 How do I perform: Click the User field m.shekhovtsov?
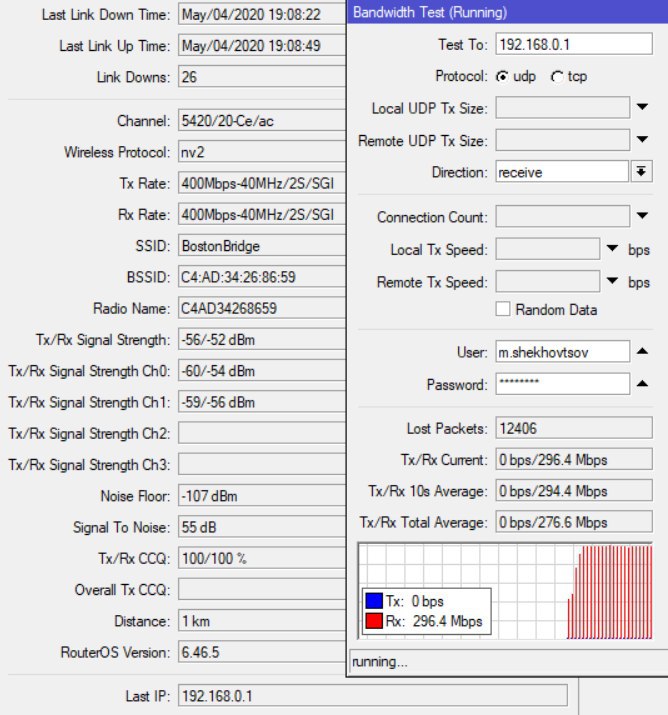tap(563, 352)
